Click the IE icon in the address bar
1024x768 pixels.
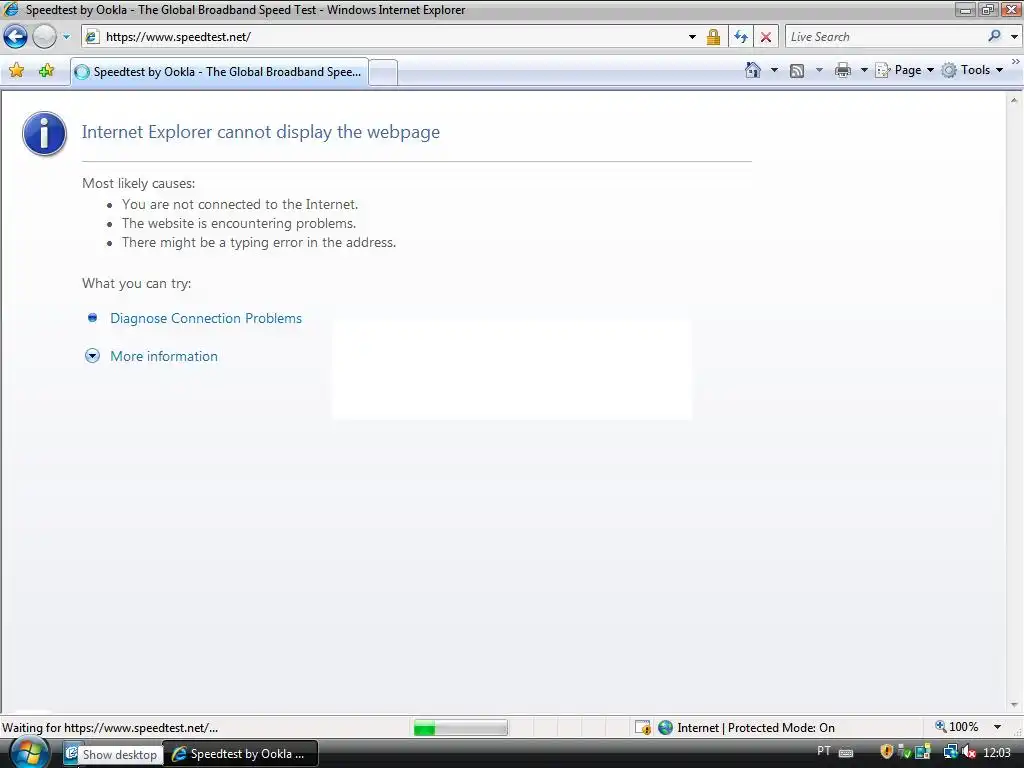[92, 37]
